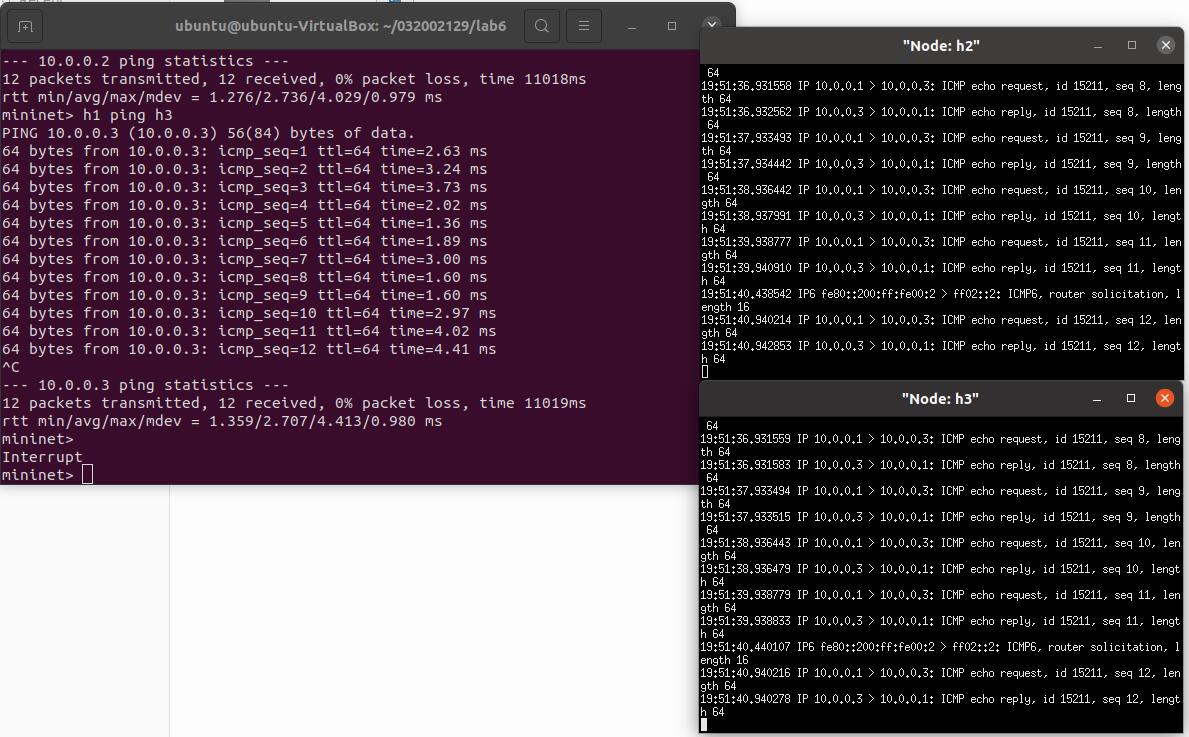Click h3 echo reply line 19:51:39.938833
The height and width of the screenshot is (737, 1189).
point(940,627)
